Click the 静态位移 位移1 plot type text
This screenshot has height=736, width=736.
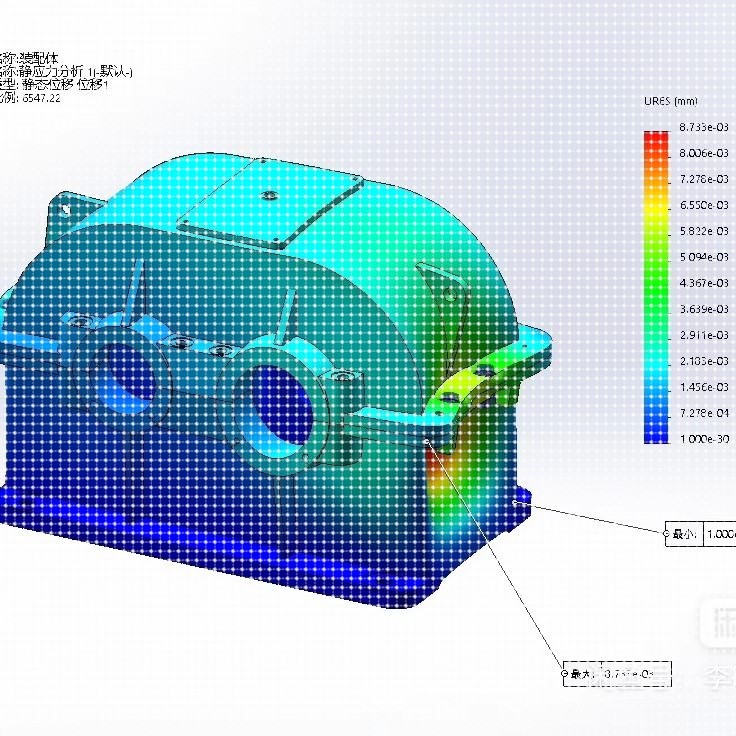pyautogui.click(x=65, y=85)
